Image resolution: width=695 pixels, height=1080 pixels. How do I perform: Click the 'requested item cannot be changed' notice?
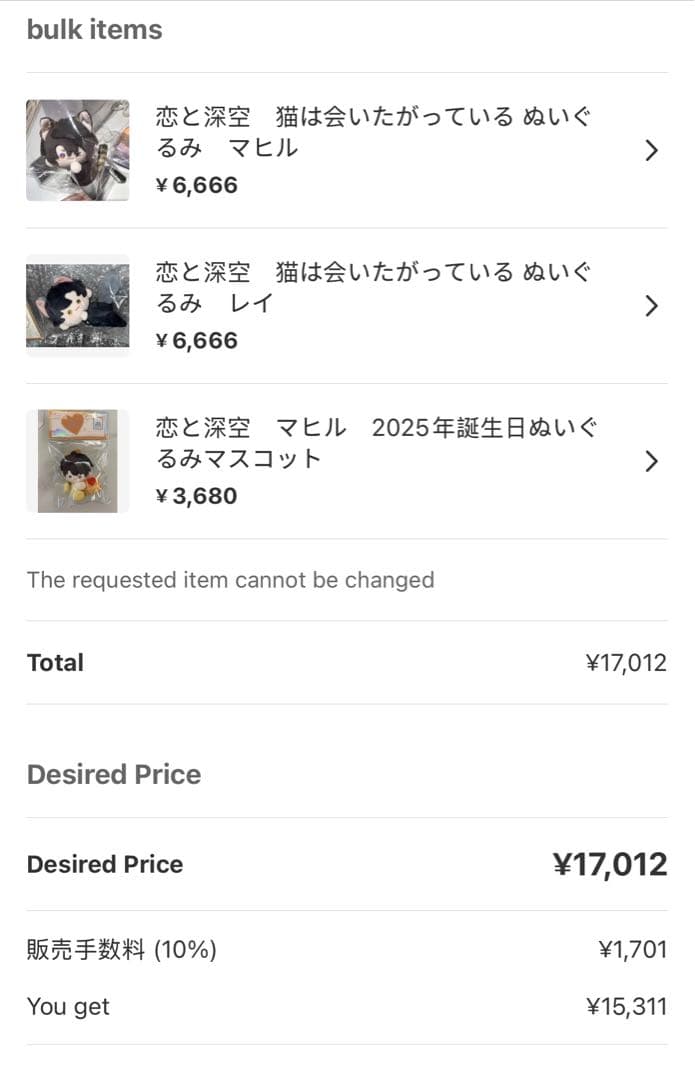[230, 580]
